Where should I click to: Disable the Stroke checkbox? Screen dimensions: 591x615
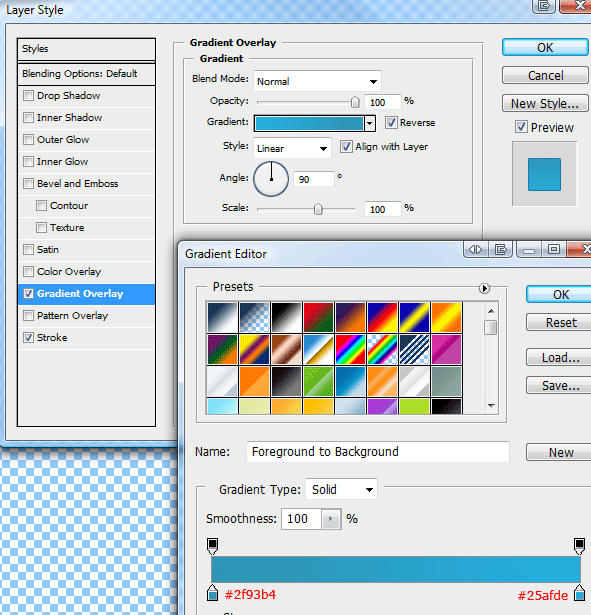point(28,337)
